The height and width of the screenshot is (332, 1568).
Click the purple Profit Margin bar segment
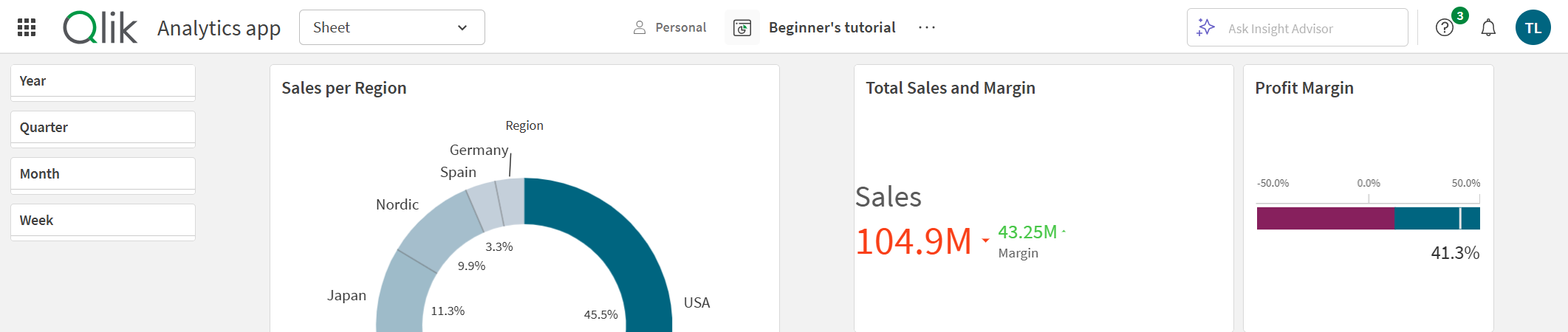tap(1325, 218)
